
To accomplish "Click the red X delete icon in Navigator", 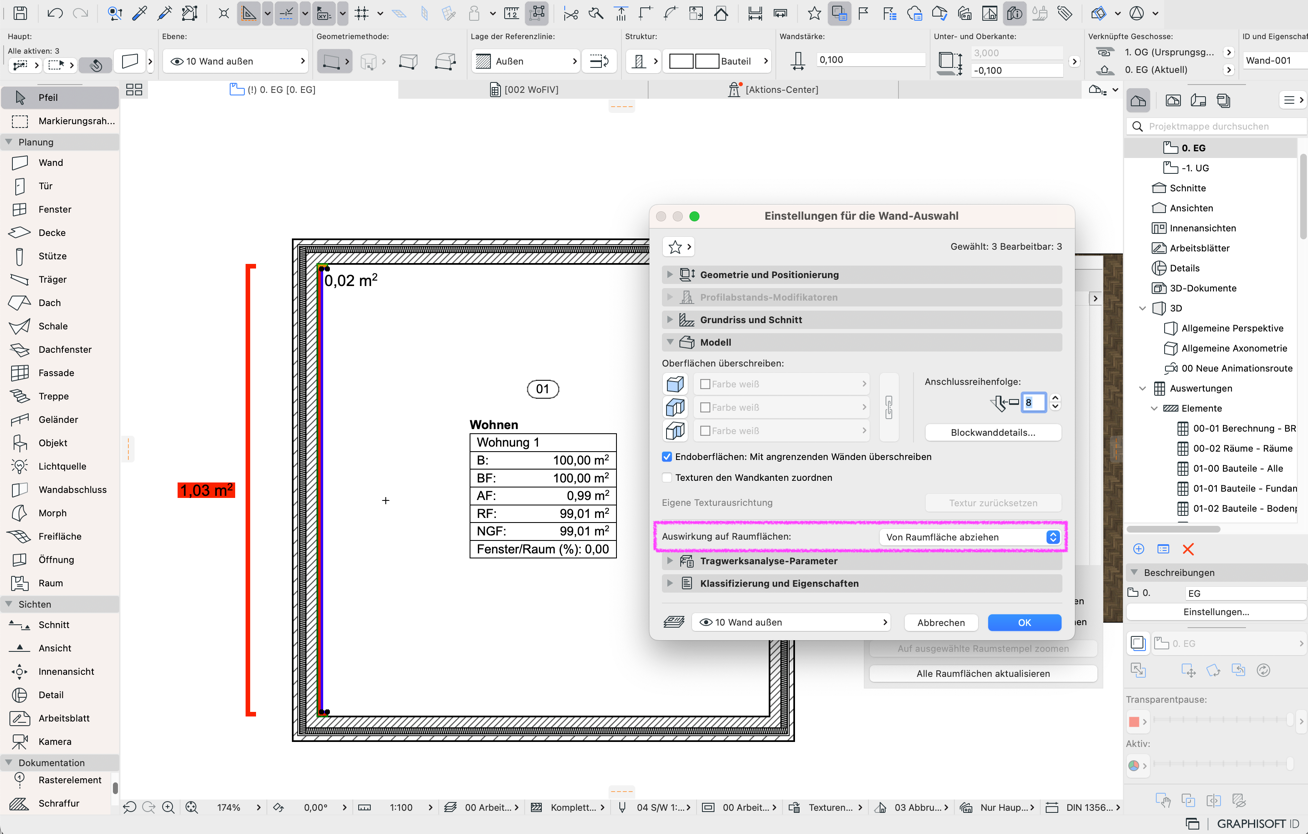I will coord(1188,549).
